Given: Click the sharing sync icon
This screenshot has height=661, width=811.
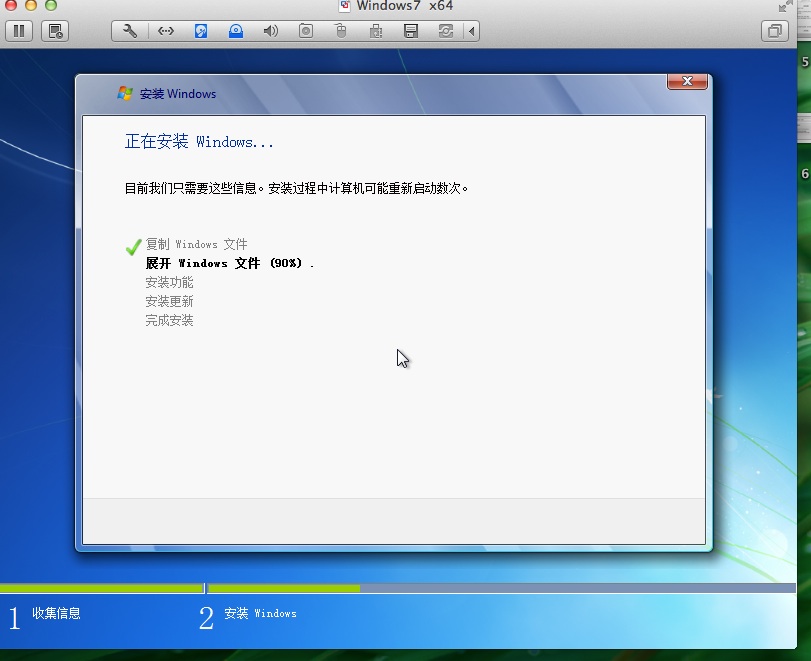Looking at the screenshot, I should coord(446,31).
